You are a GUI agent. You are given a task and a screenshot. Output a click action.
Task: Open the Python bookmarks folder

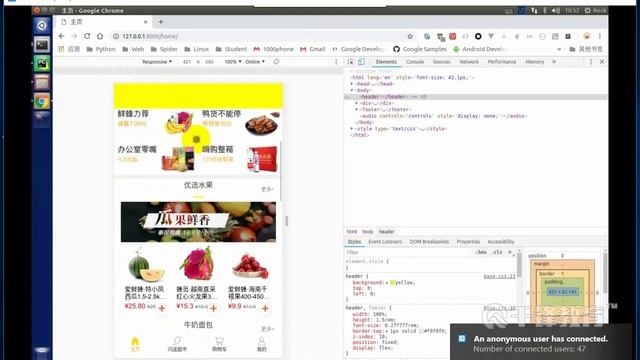point(101,49)
